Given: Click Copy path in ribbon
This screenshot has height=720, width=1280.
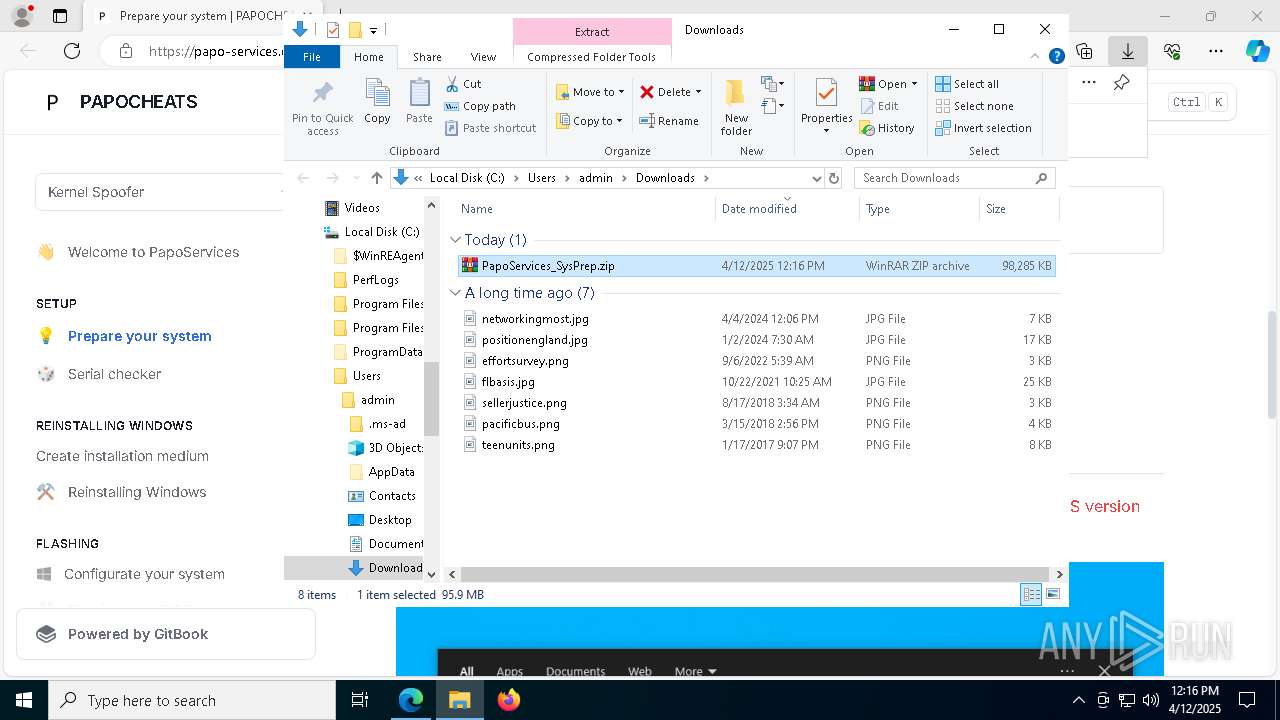Looking at the screenshot, I should [x=480, y=106].
